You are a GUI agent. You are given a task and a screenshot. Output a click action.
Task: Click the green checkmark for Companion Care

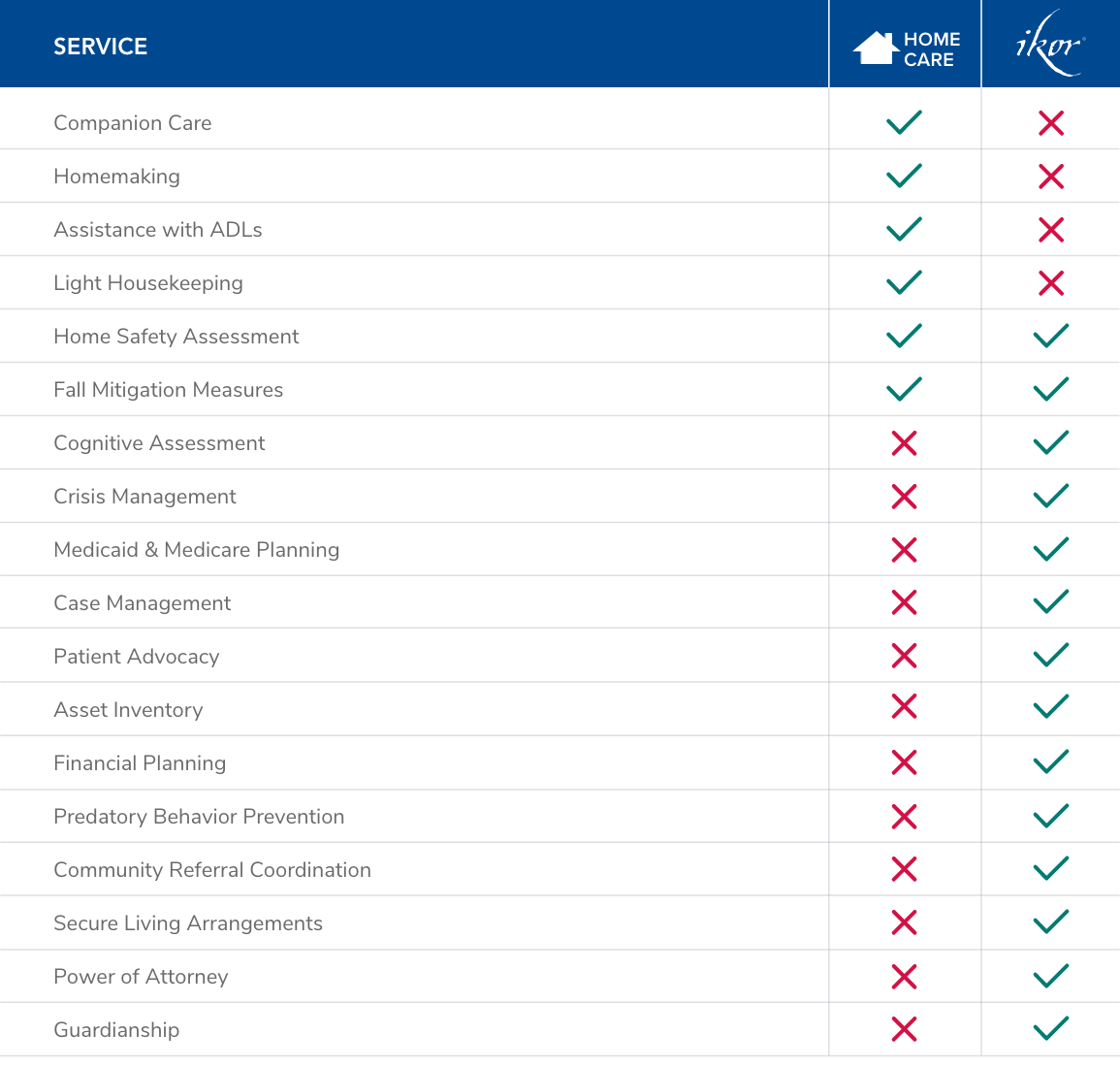pos(904,122)
